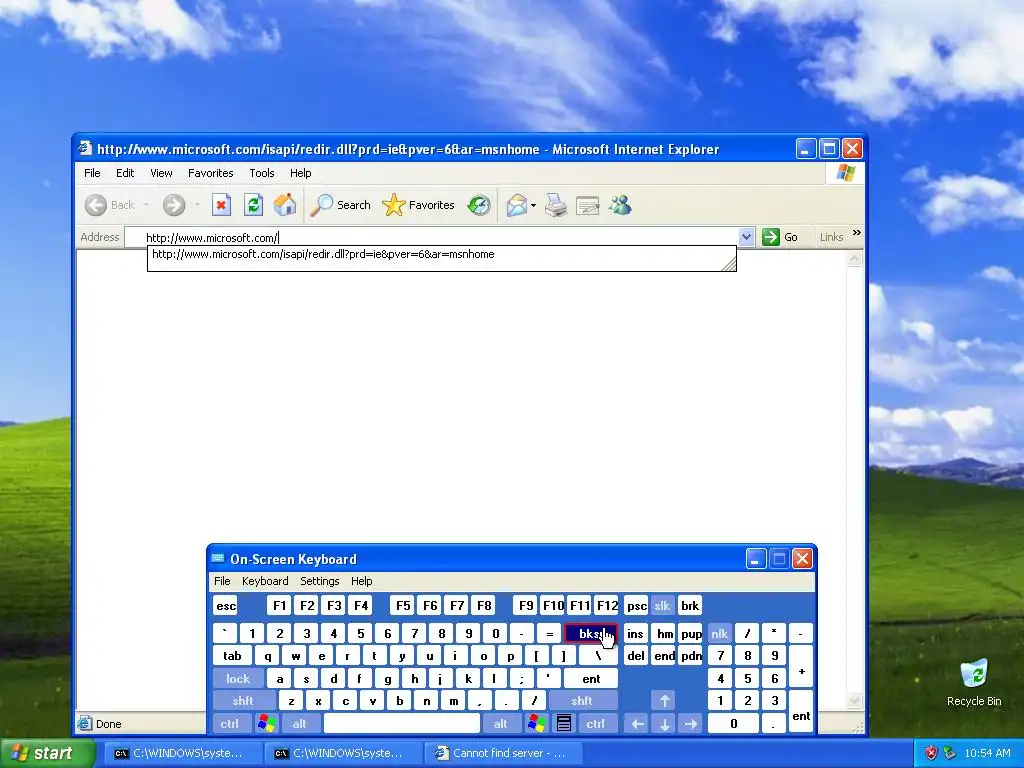
Task: Toggle the left alt key
Action: click(300, 724)
